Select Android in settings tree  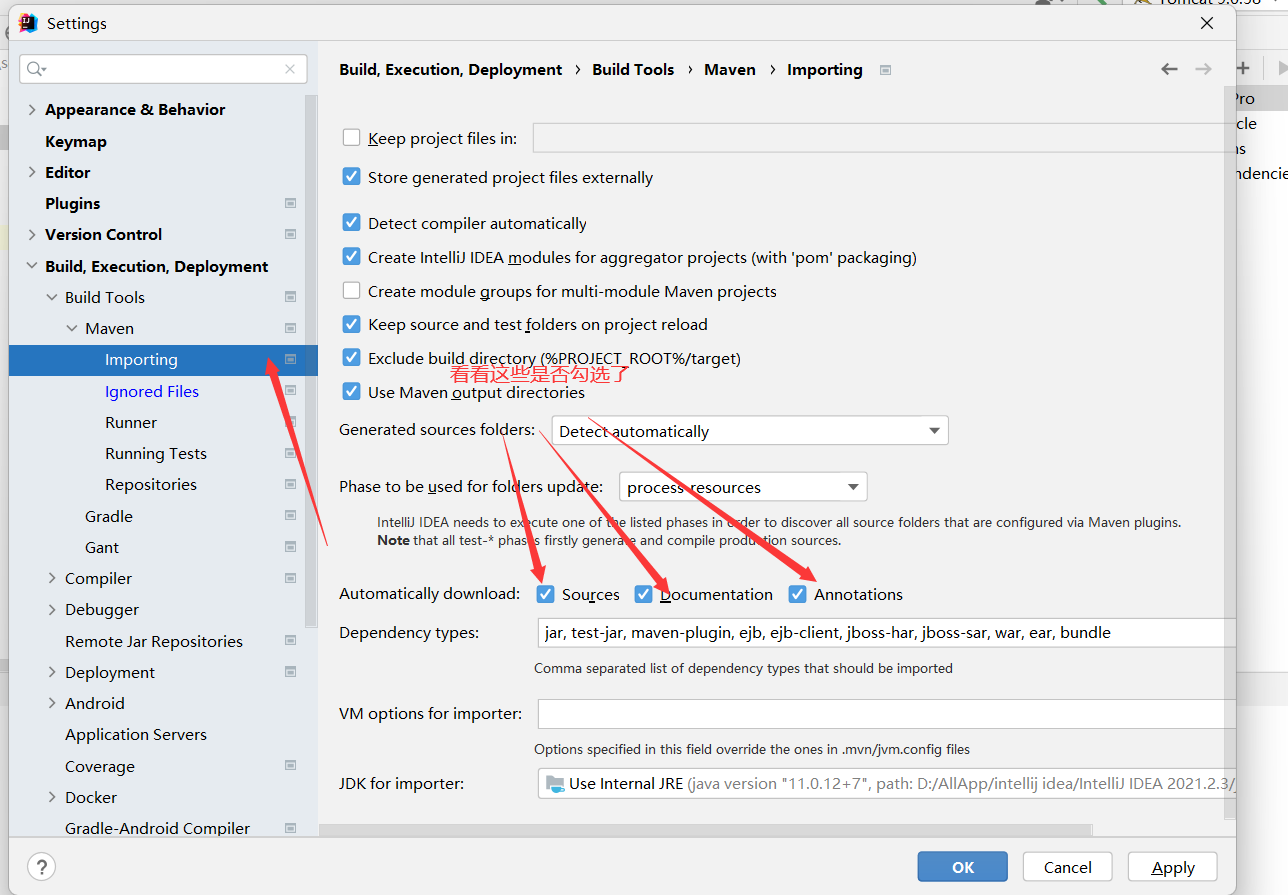[95, 703]
